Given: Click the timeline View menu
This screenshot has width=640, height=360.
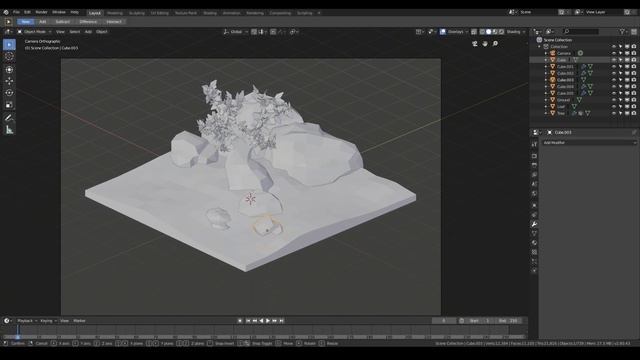Looking at the screenshot, I should click(64, 321).
